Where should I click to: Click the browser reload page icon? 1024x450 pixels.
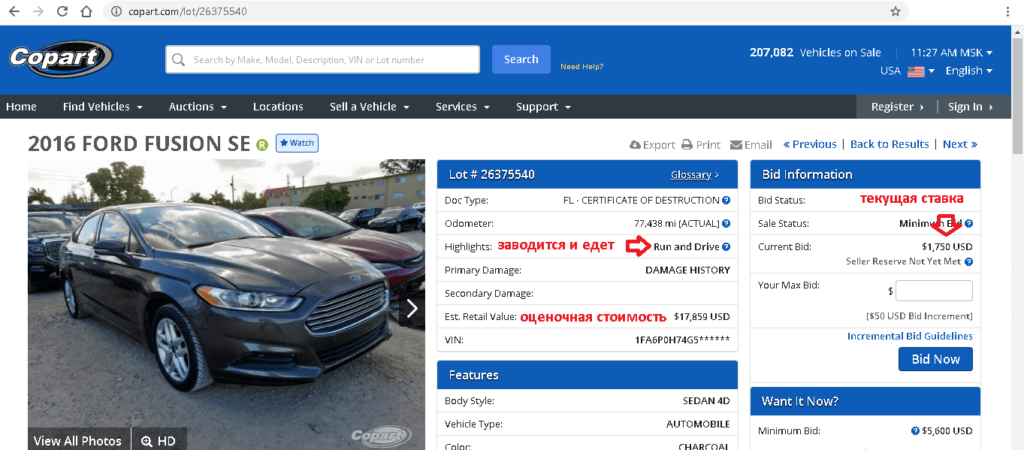(x=62, y=11)
